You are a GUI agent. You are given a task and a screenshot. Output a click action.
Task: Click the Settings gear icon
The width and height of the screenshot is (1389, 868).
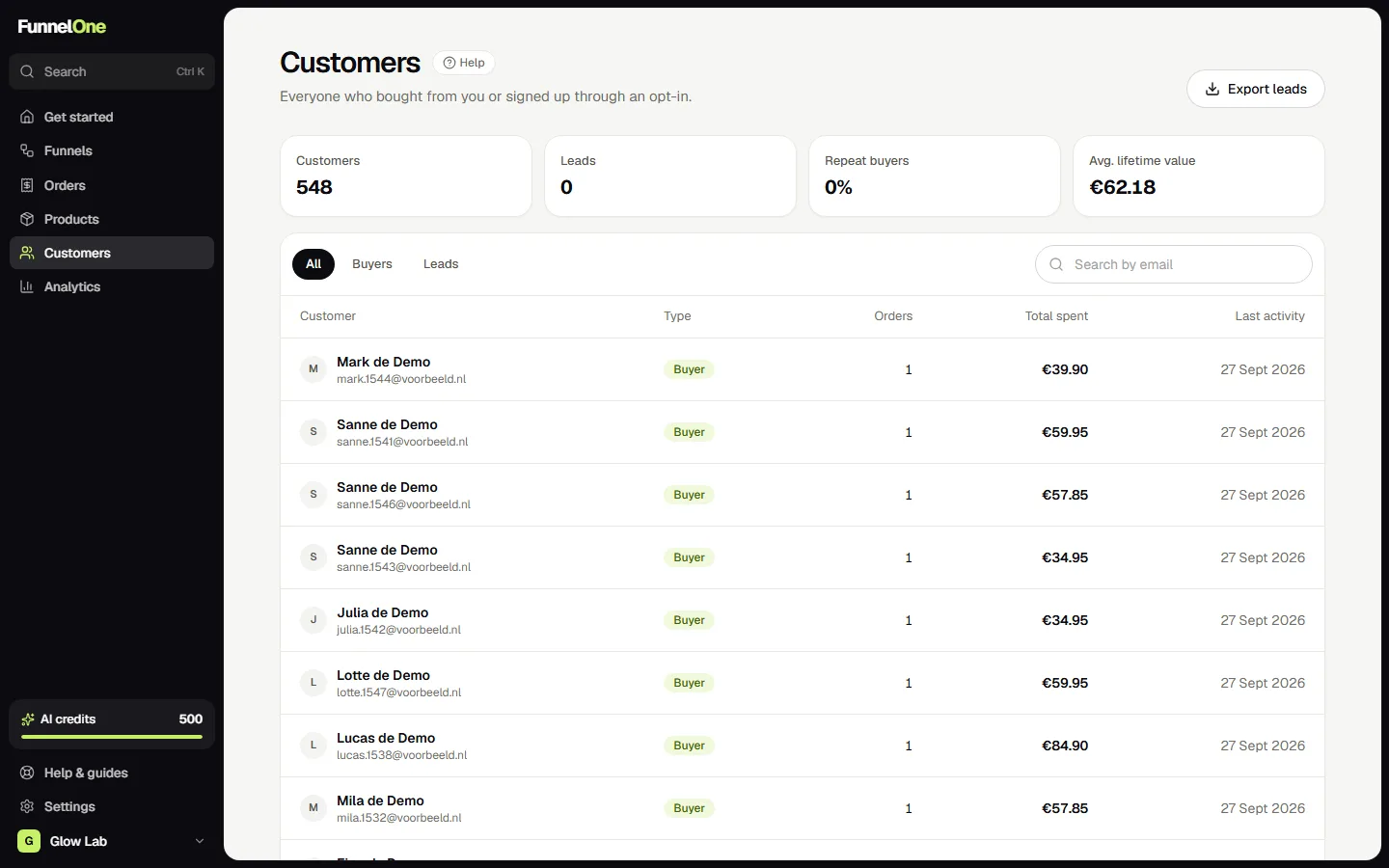[x=27, y=806]
